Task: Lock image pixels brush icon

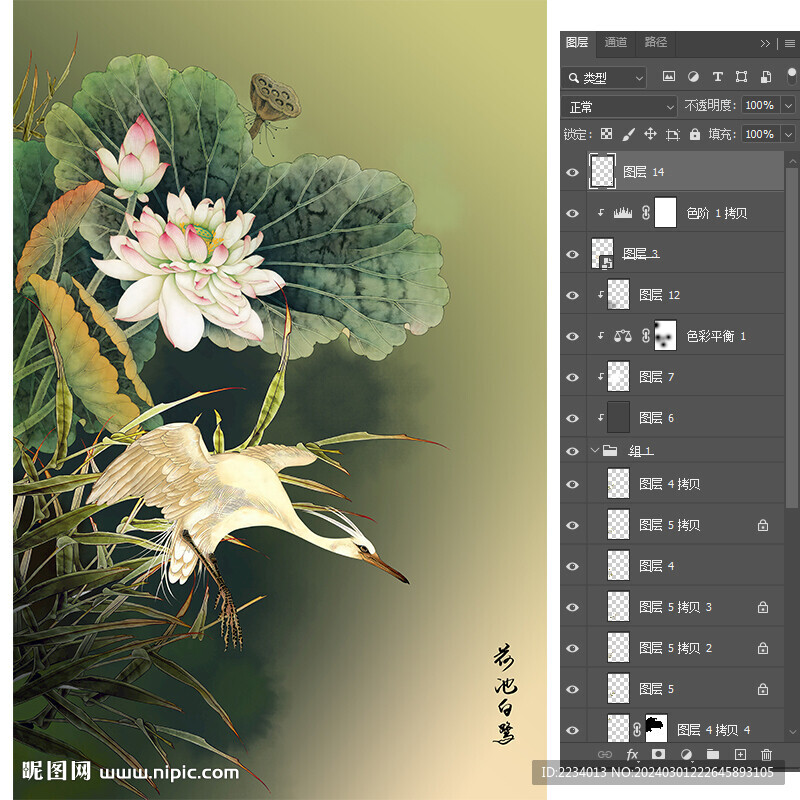Action: click(x=629, y=134)
